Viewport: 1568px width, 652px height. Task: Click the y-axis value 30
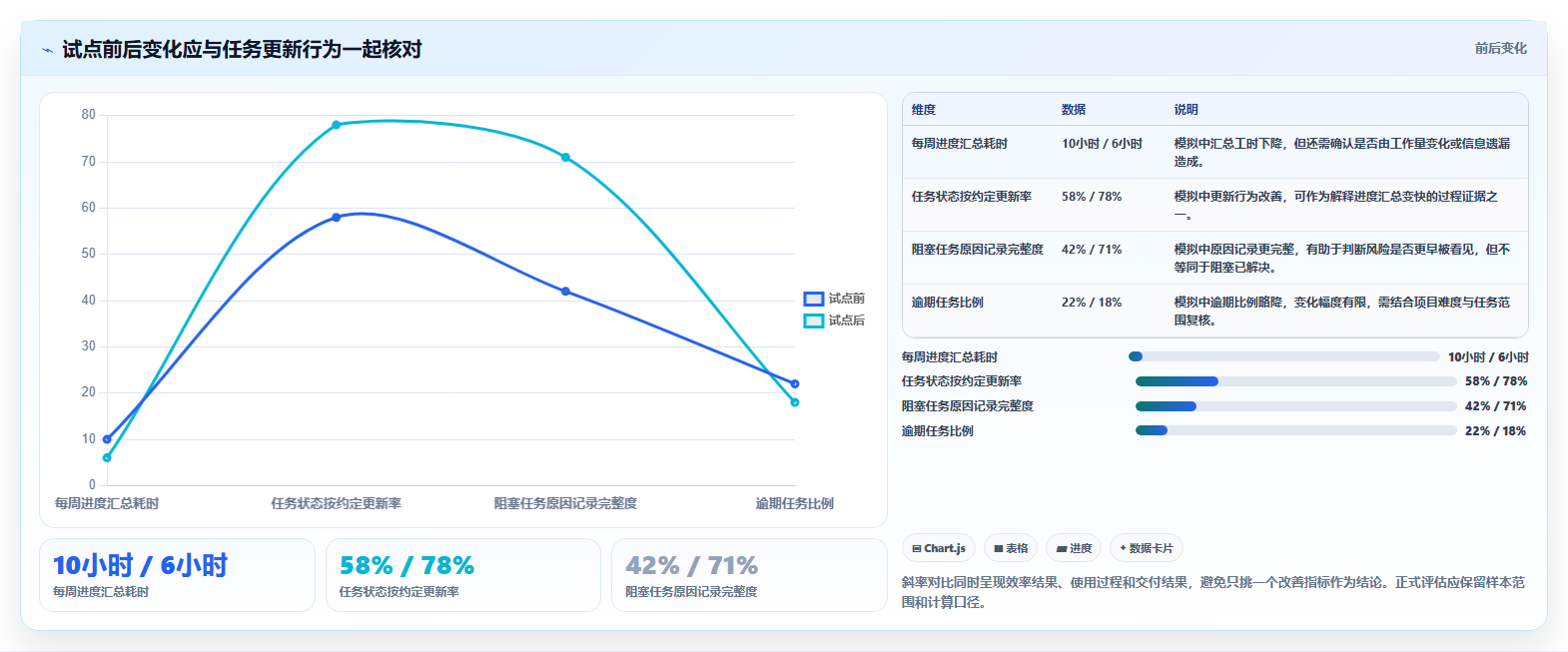pos(89,346)
